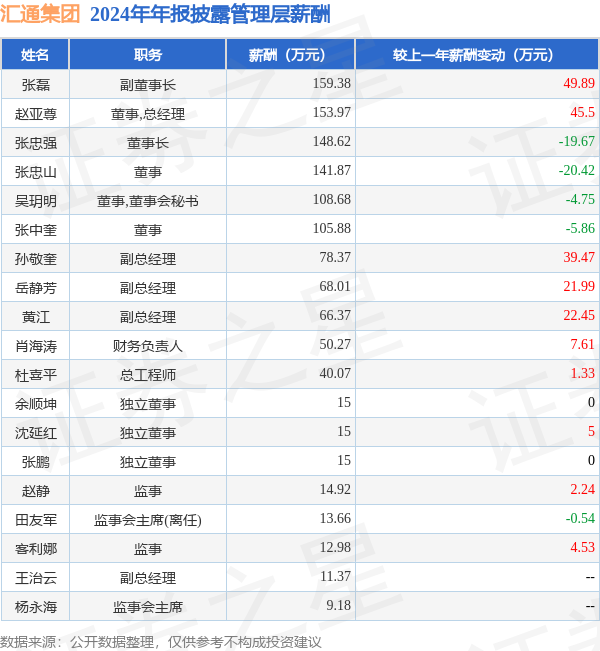The height and width of the screenshot is (651, 600).
Task: Click the position 董事长
Action: [x=148, y=143]
